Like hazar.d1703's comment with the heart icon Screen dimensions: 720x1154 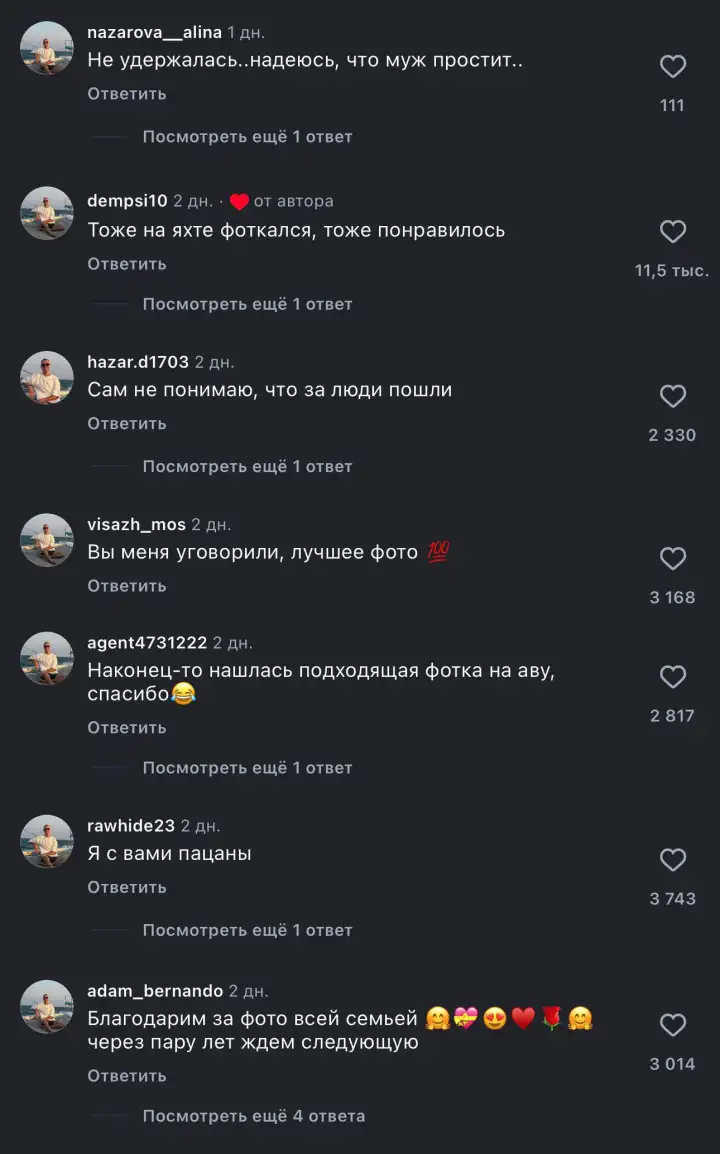pyautogui.click(x=673, y=395)
